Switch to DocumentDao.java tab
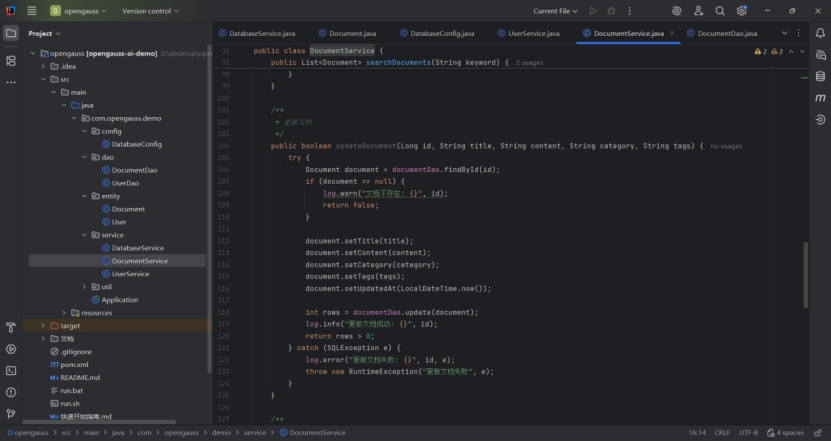 [x=722, y=33]
